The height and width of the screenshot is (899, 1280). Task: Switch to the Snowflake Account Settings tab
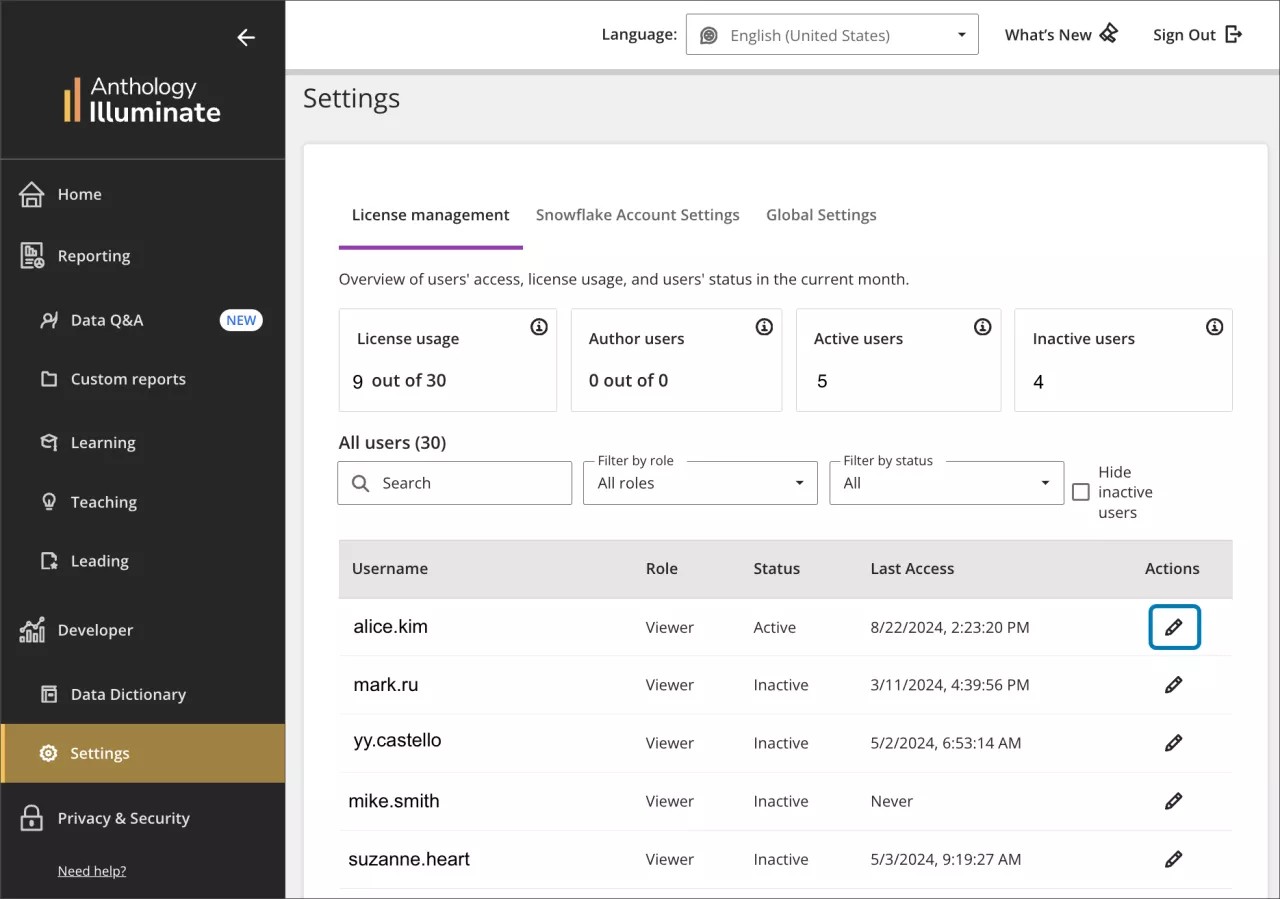pos(637,214)
